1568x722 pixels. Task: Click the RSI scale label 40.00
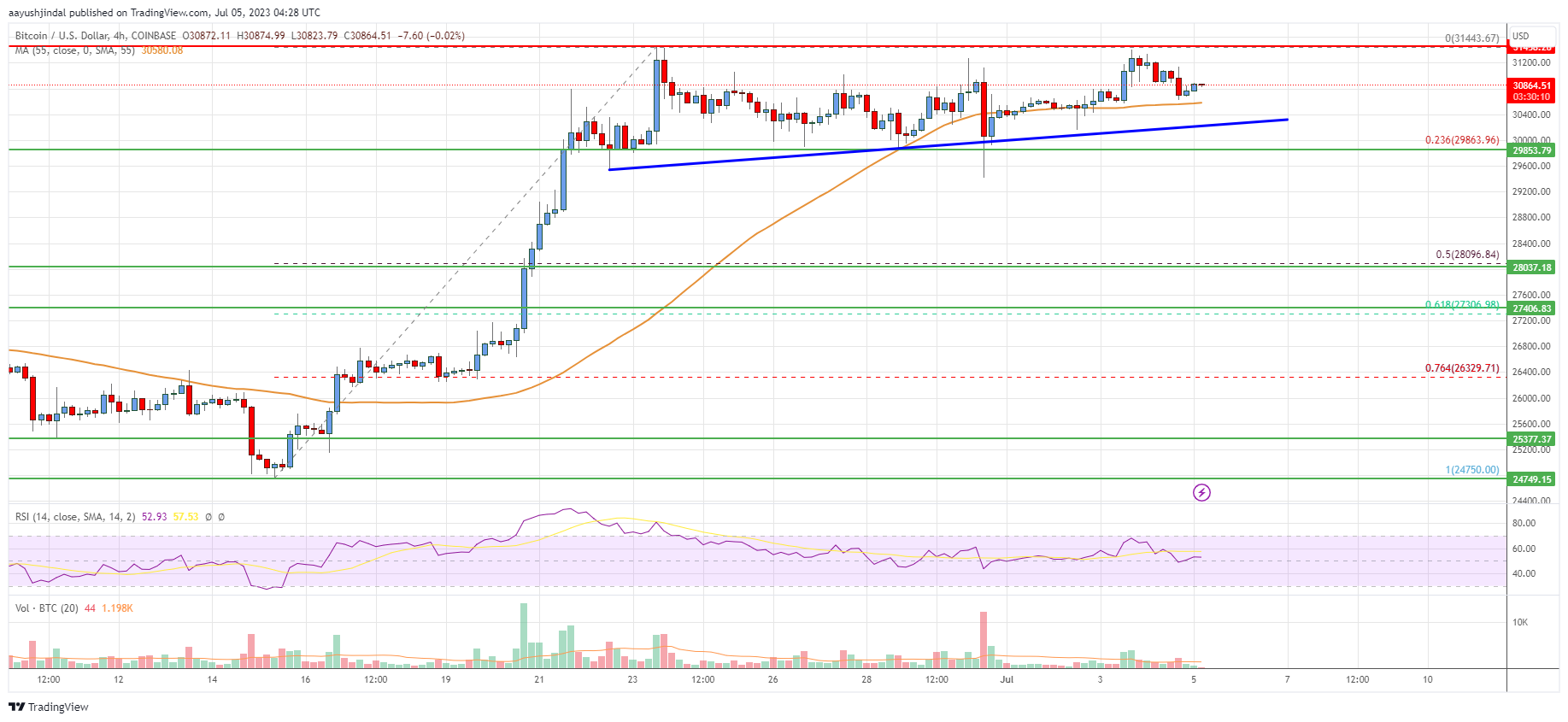pyautogui.click(x=1524, y=573)
